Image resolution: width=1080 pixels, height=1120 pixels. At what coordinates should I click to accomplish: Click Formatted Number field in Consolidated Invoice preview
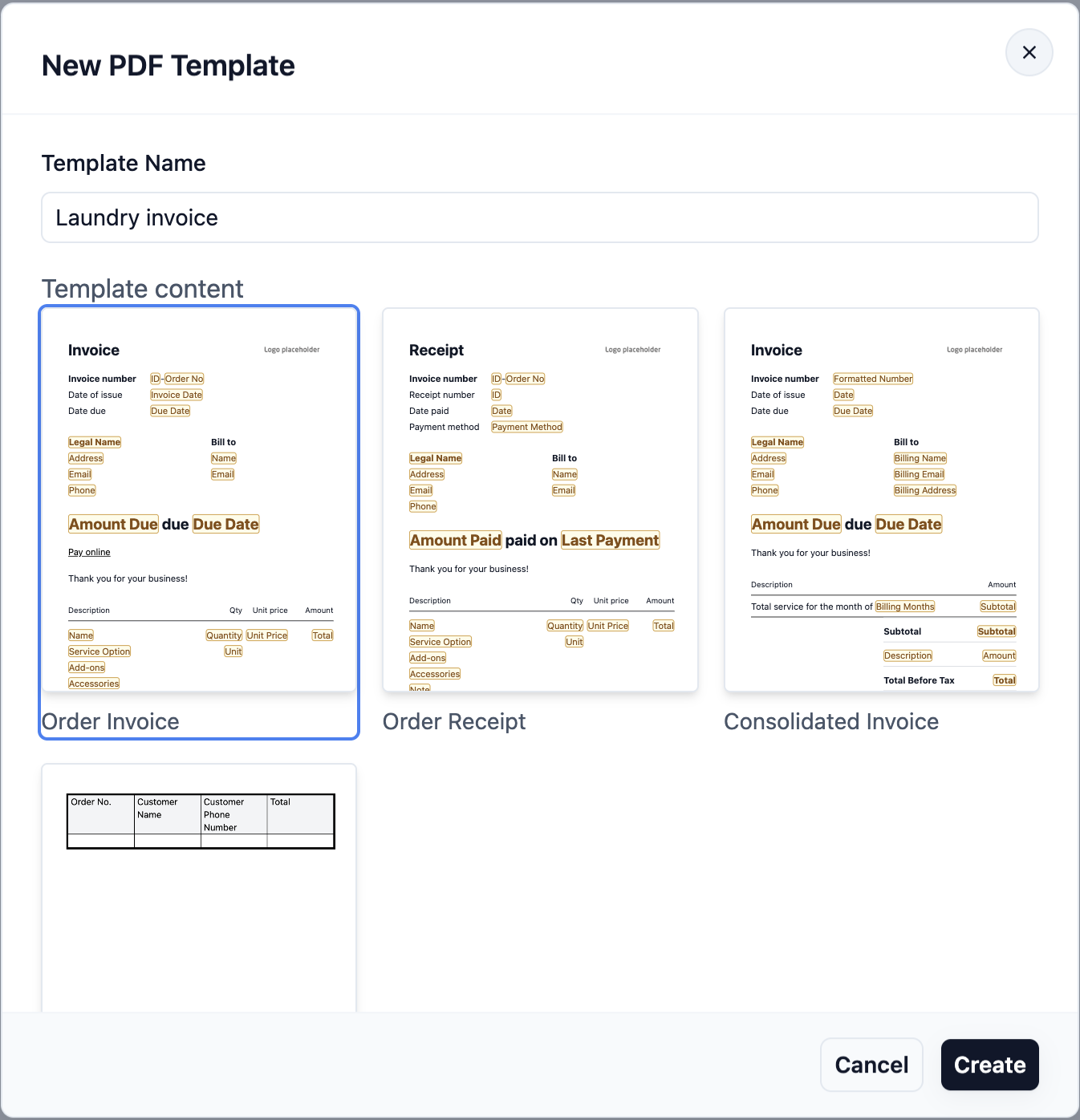click(873, 379)
